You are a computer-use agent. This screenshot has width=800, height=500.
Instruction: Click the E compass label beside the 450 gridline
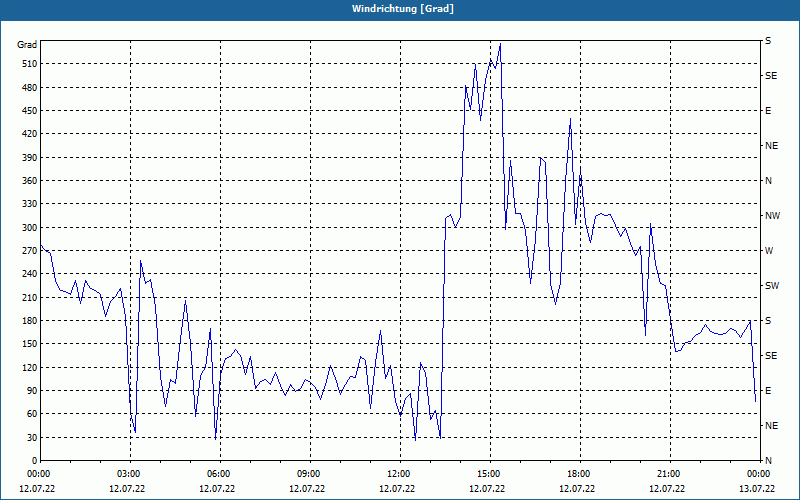click(x=768, y=111)
